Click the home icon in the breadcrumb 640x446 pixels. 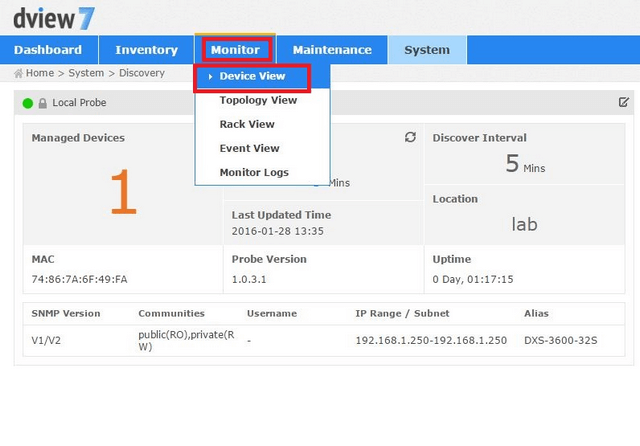(x=18, y=73)
